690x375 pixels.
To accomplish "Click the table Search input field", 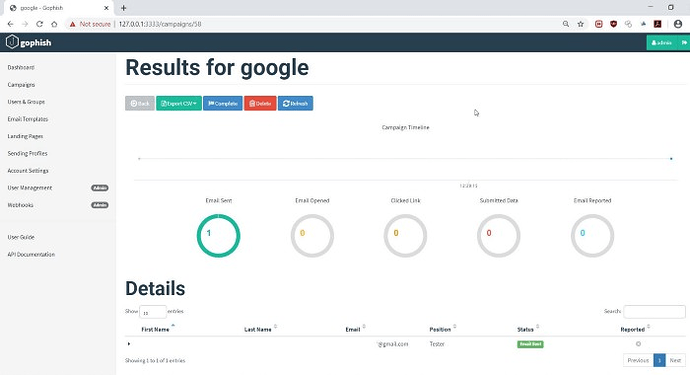I will point(654,312).
